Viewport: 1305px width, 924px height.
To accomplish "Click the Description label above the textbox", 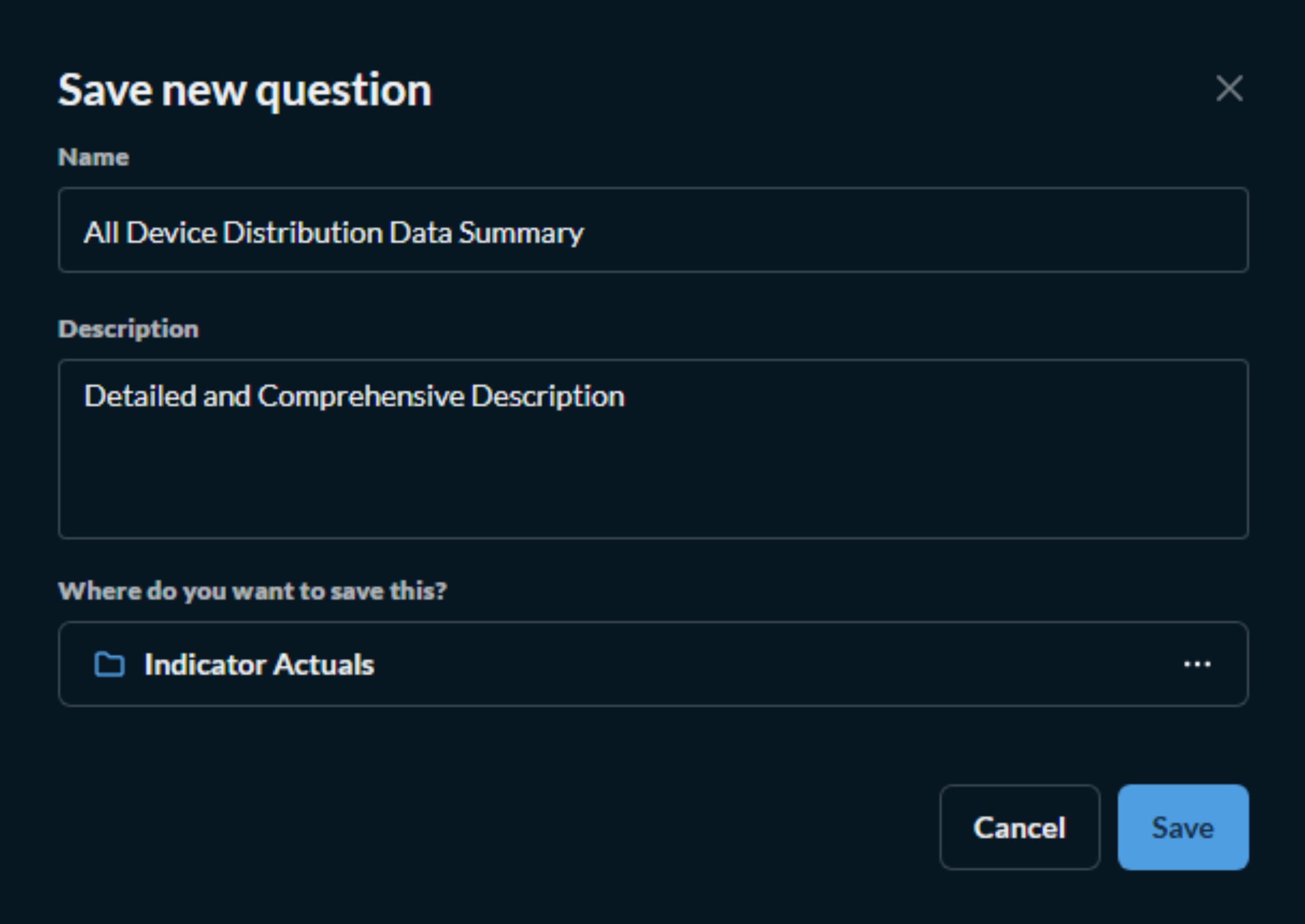I will [x=128, y=328].
